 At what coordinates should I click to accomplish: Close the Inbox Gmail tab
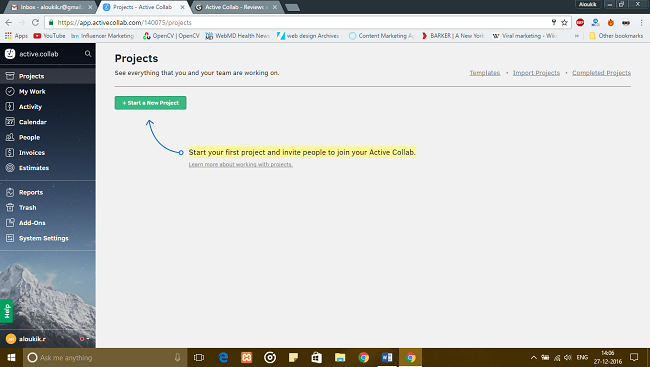[90, 7]
